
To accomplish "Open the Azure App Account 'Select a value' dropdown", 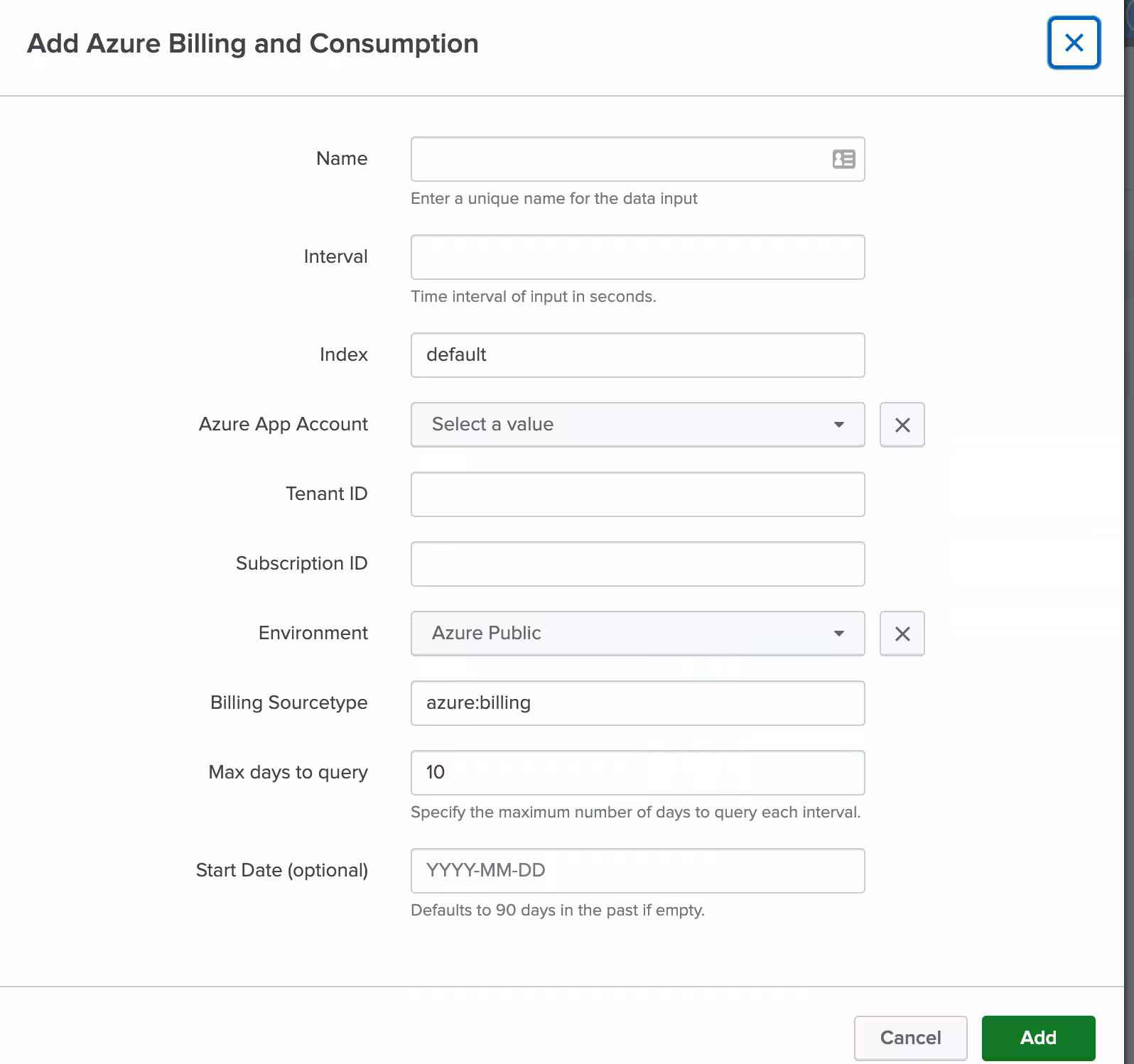I will 625,425.
